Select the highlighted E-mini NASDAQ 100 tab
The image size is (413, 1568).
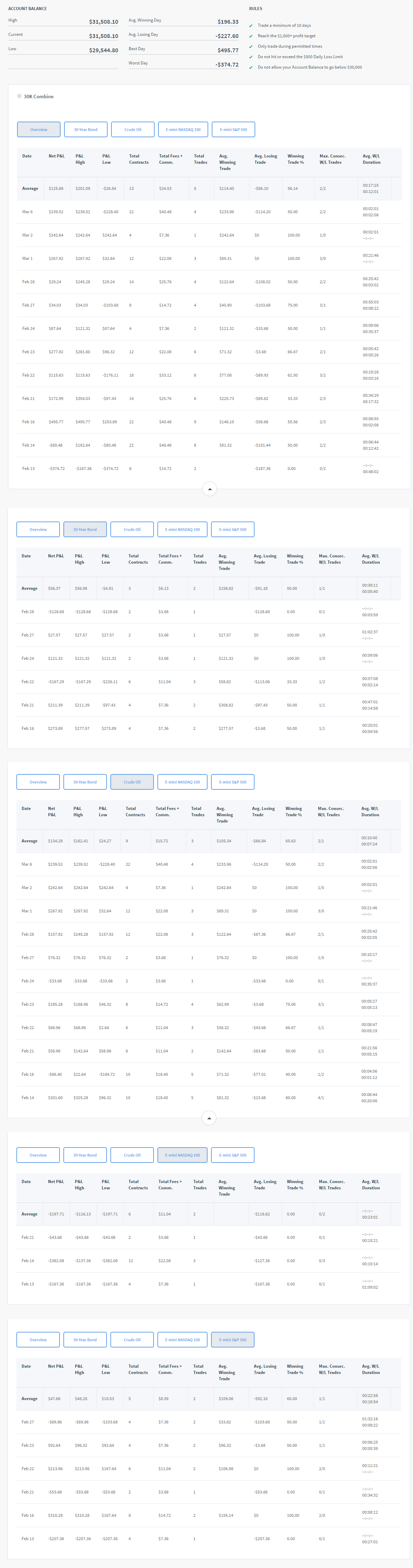pos(182,1155)
